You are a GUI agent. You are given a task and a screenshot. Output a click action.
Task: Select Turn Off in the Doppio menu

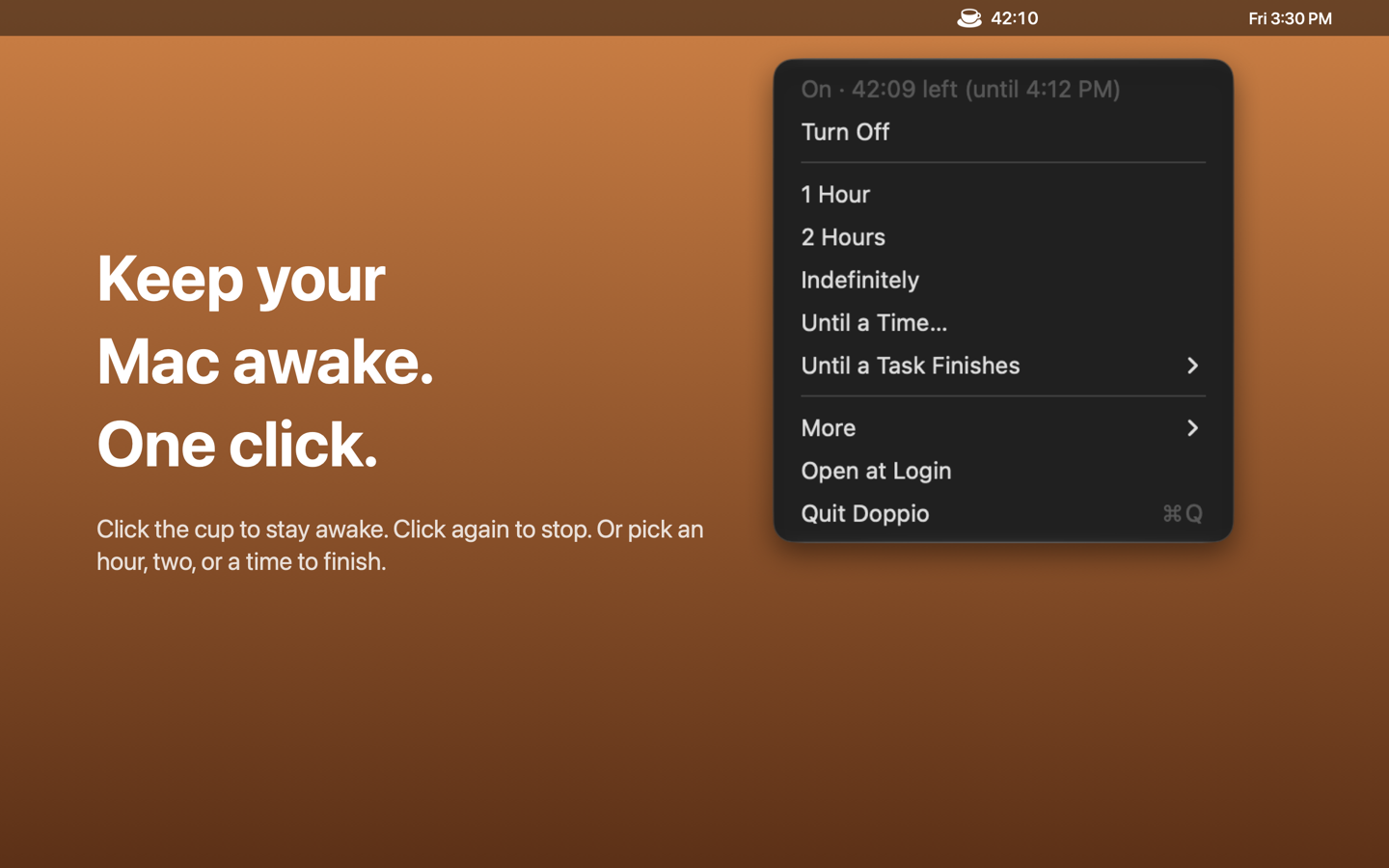[1003, 132]
